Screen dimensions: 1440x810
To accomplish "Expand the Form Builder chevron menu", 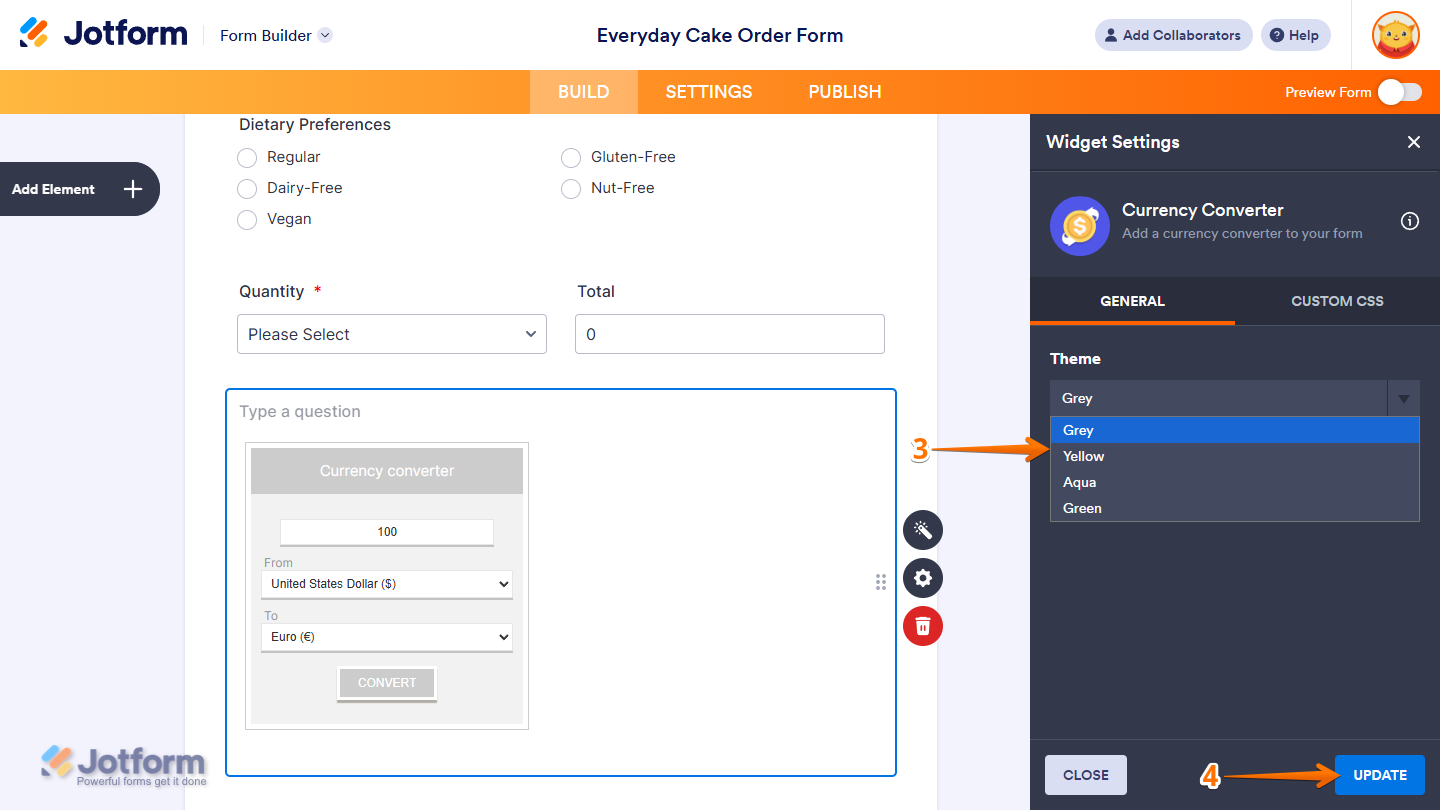I will [x=324, y=35].
